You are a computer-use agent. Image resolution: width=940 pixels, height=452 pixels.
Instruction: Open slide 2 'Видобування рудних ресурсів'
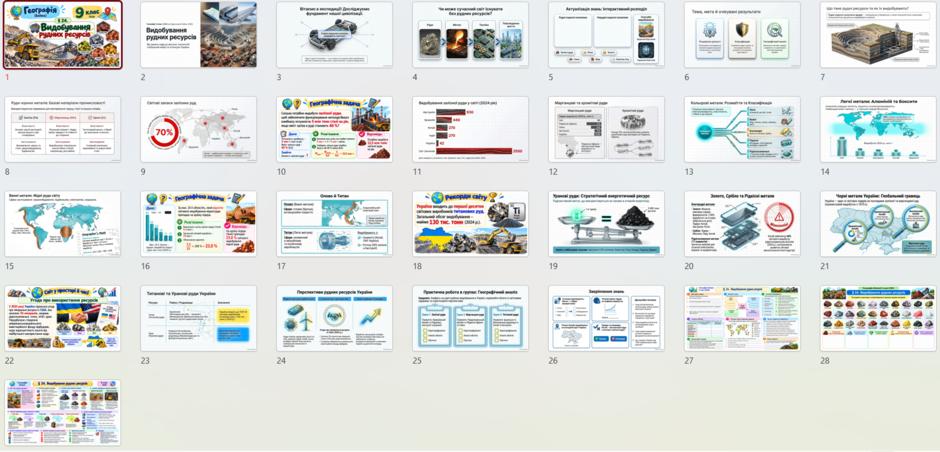199,35
